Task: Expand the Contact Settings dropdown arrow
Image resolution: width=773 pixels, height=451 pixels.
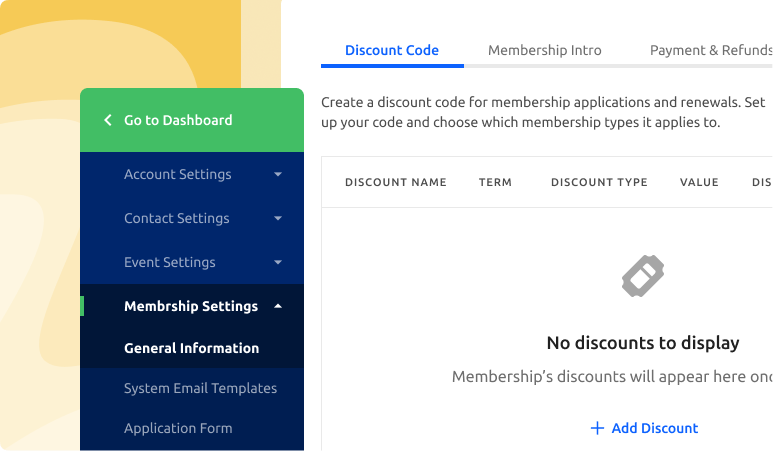Action: click(x=278, y=218)
